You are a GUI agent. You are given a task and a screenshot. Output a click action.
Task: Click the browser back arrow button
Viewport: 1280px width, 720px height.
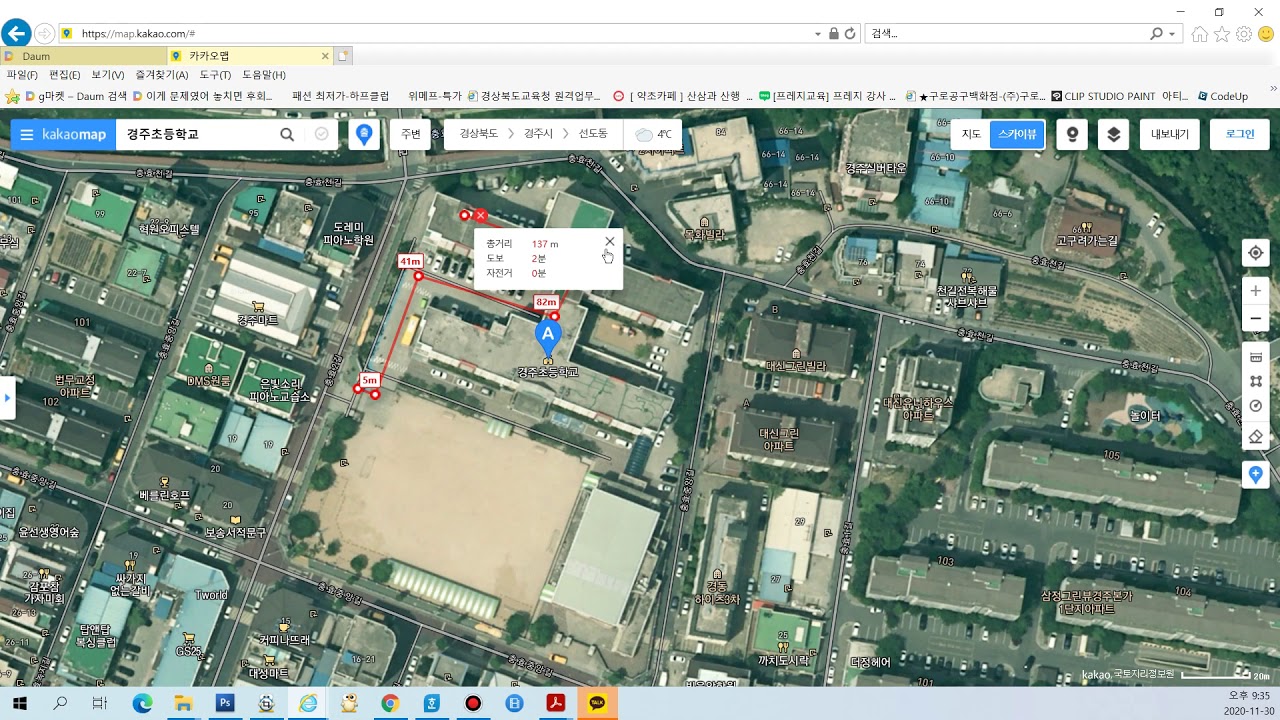(x=16, y=33)
